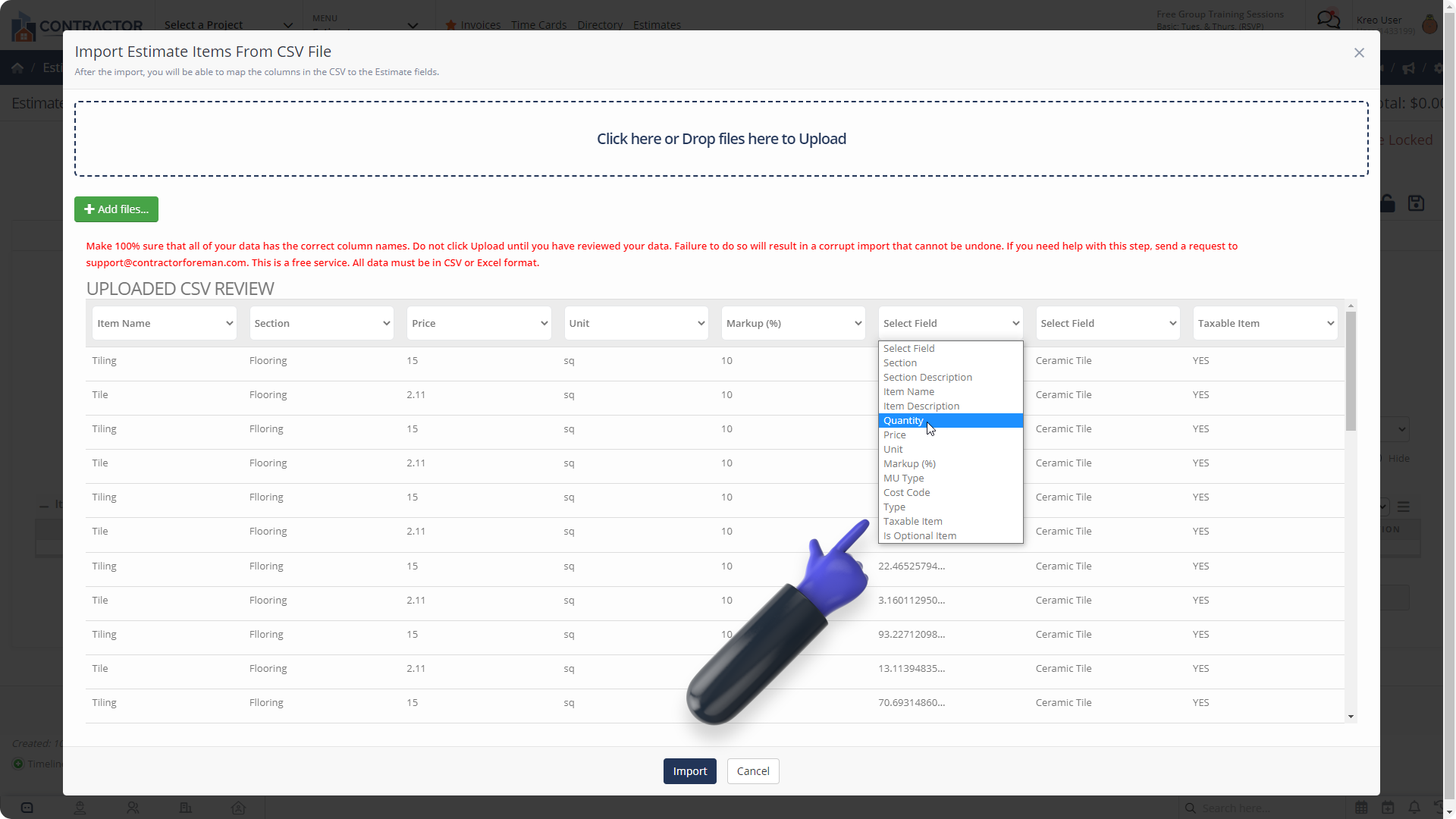Choose Is Optional Item in the list
This screenshot has height=819, width=1456.
coord(951,535)
